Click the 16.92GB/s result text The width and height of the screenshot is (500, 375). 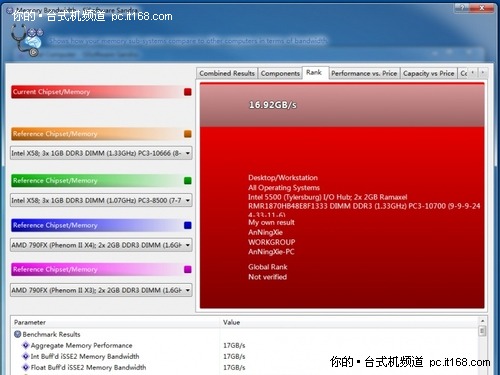[x=273, y=105]
